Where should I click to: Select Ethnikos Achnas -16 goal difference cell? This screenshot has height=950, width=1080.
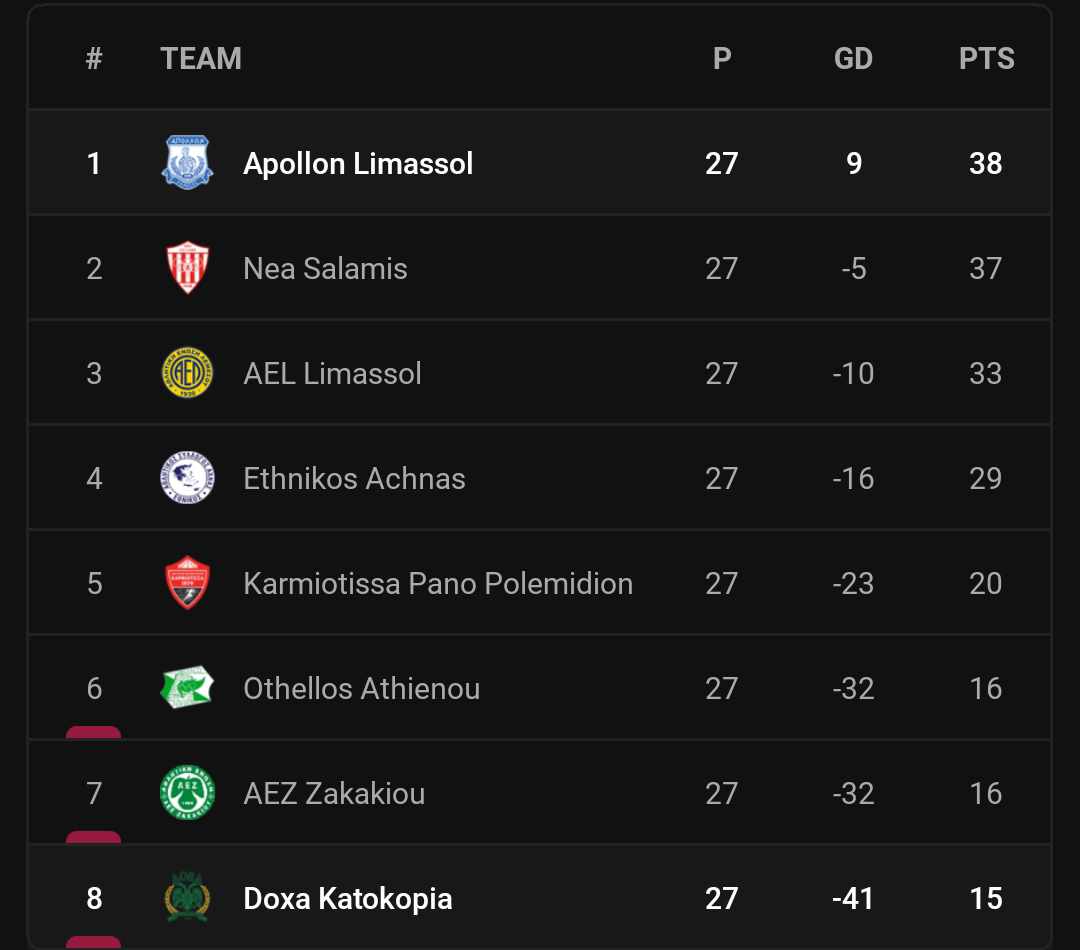point(853,478)
